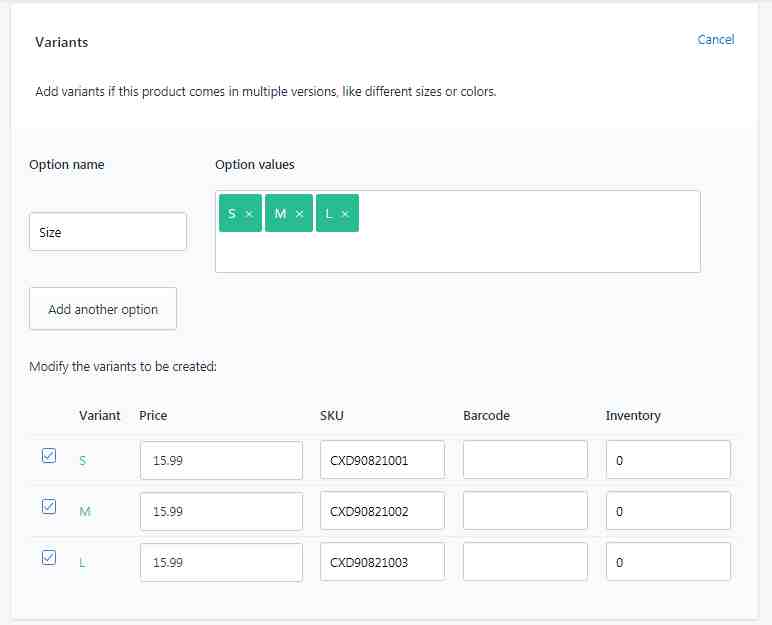The height and width of the screenshot is (625, 772).
Task: Select SKU field CXD90821003
Action: (x=383, y=562)
